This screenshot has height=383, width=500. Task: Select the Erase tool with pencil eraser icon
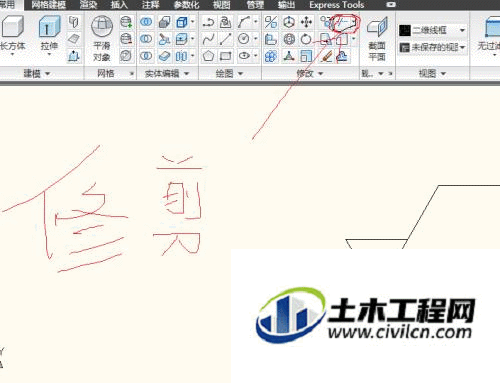pos(326,56)
